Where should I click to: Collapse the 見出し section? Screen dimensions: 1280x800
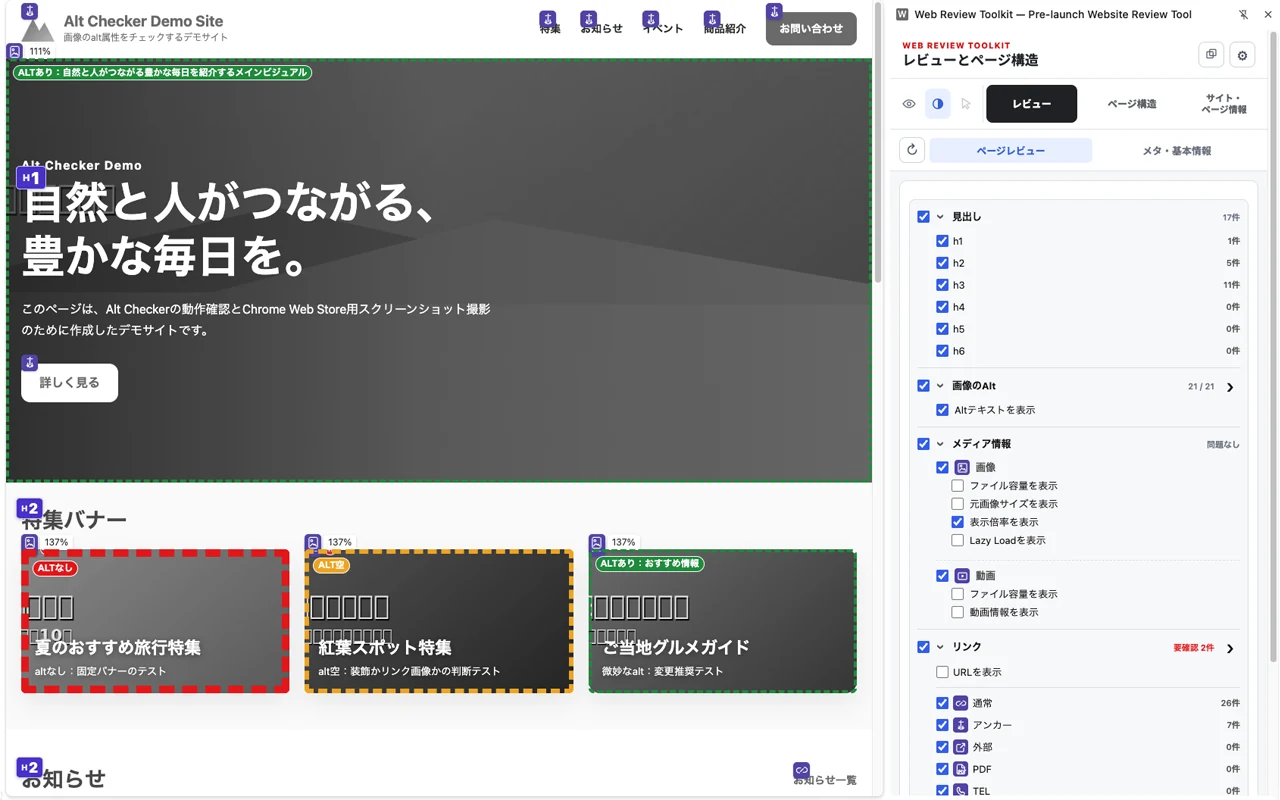point(940,216)
